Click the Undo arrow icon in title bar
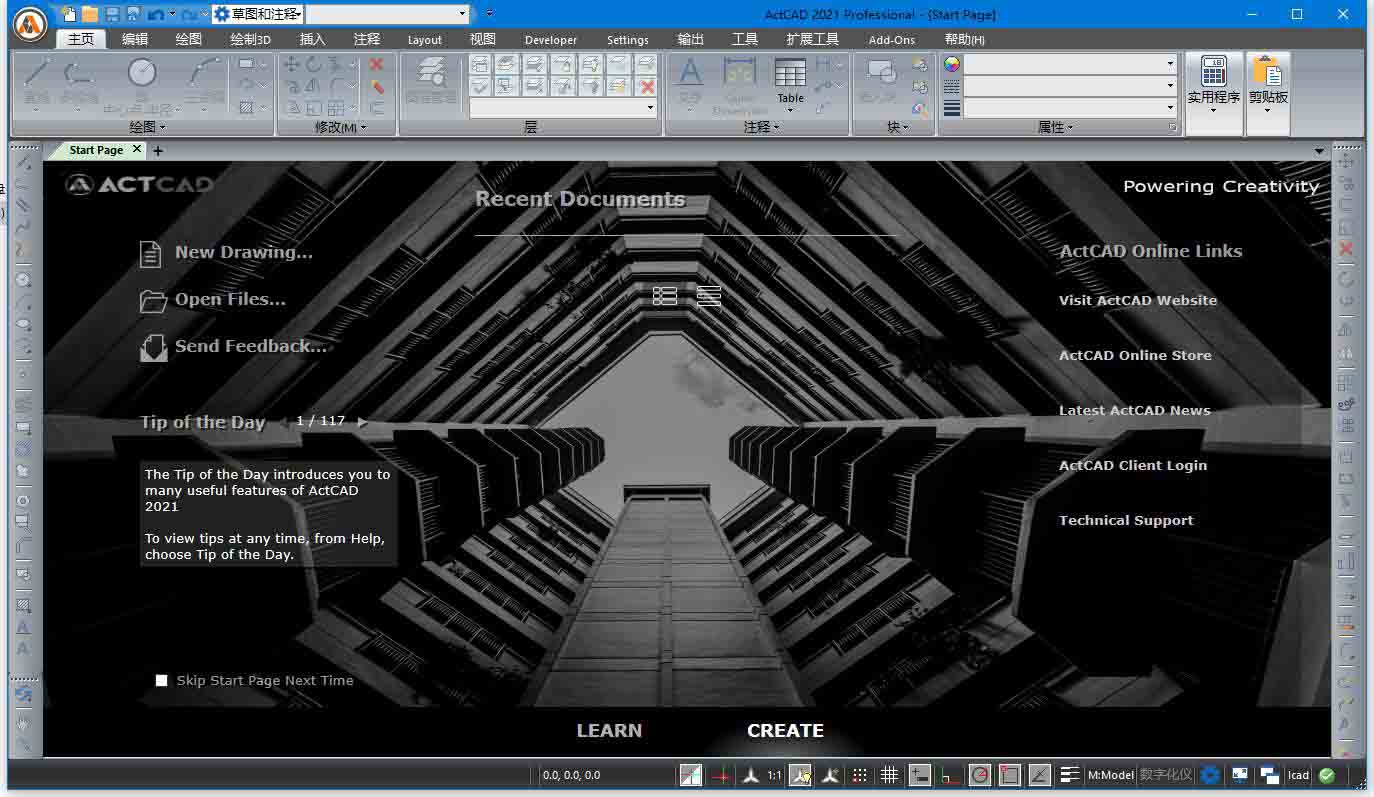 (x=155, y=14)
